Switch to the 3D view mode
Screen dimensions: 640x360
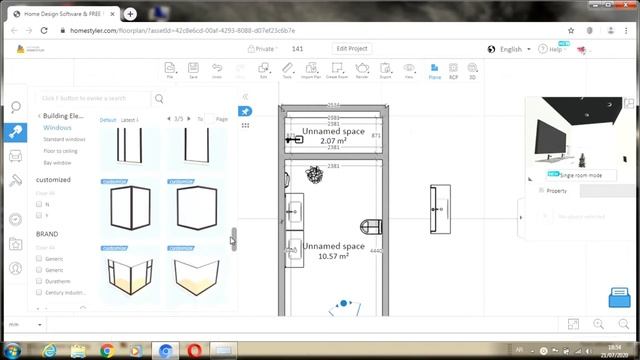(472, 71)
